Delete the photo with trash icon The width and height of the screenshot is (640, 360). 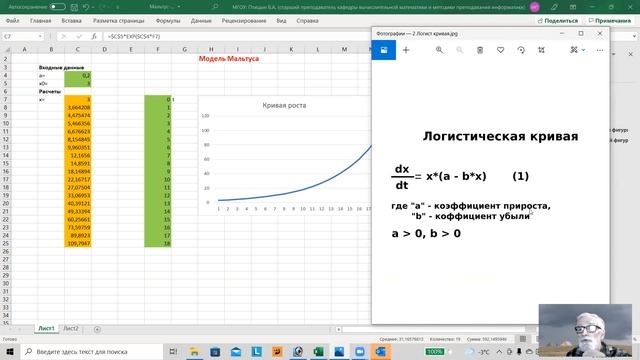tap(480, 50)
